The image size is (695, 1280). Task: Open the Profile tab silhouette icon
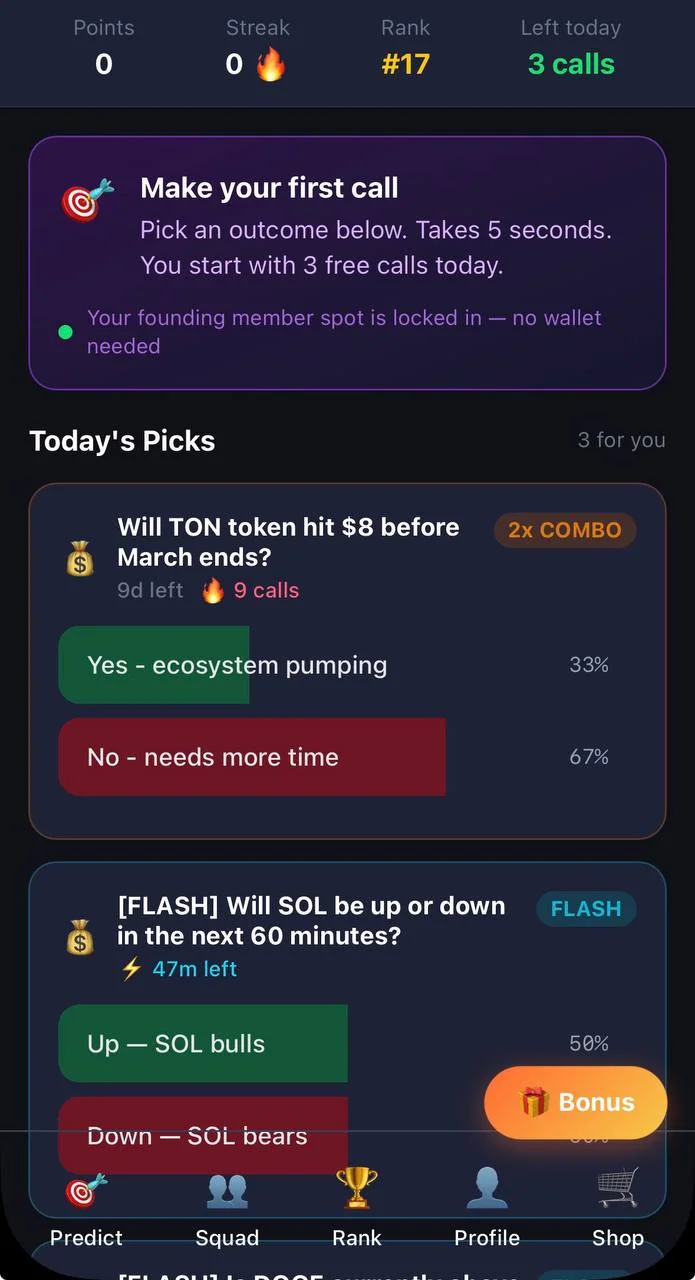pyautogui.click(x=487, y=1189)
